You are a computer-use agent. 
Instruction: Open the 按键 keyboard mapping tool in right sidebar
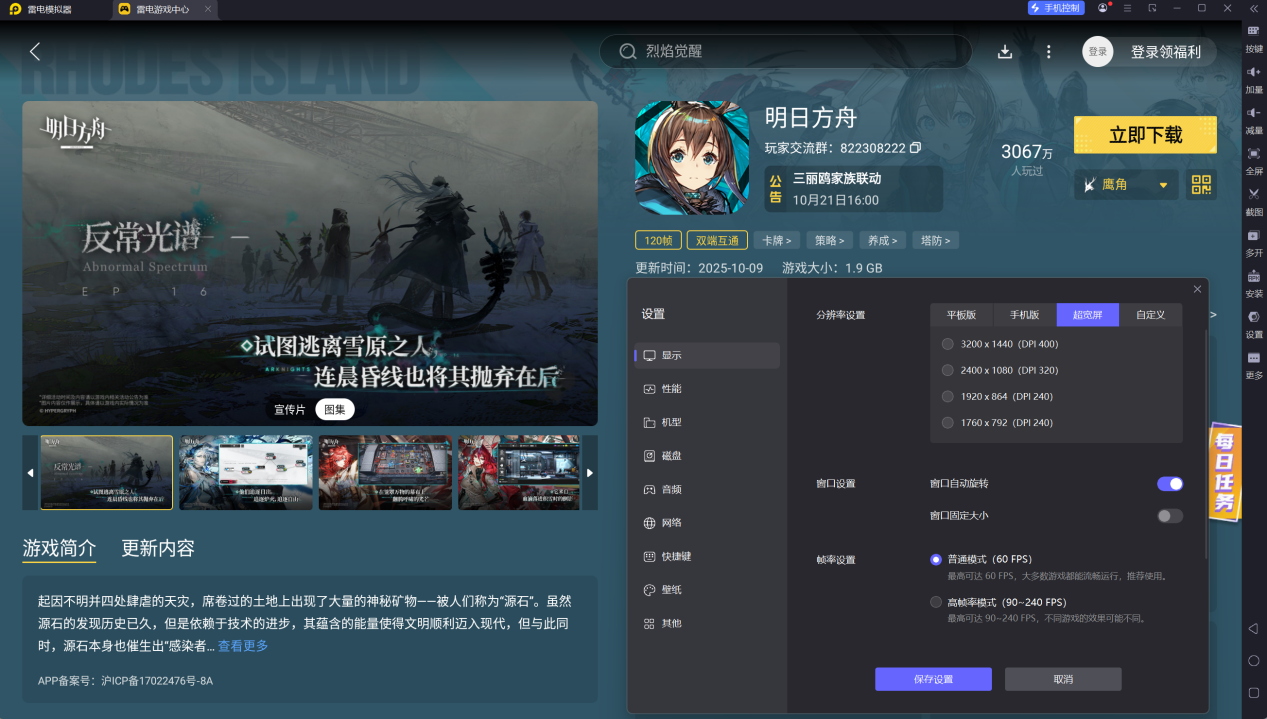(x=1252, y=36)
